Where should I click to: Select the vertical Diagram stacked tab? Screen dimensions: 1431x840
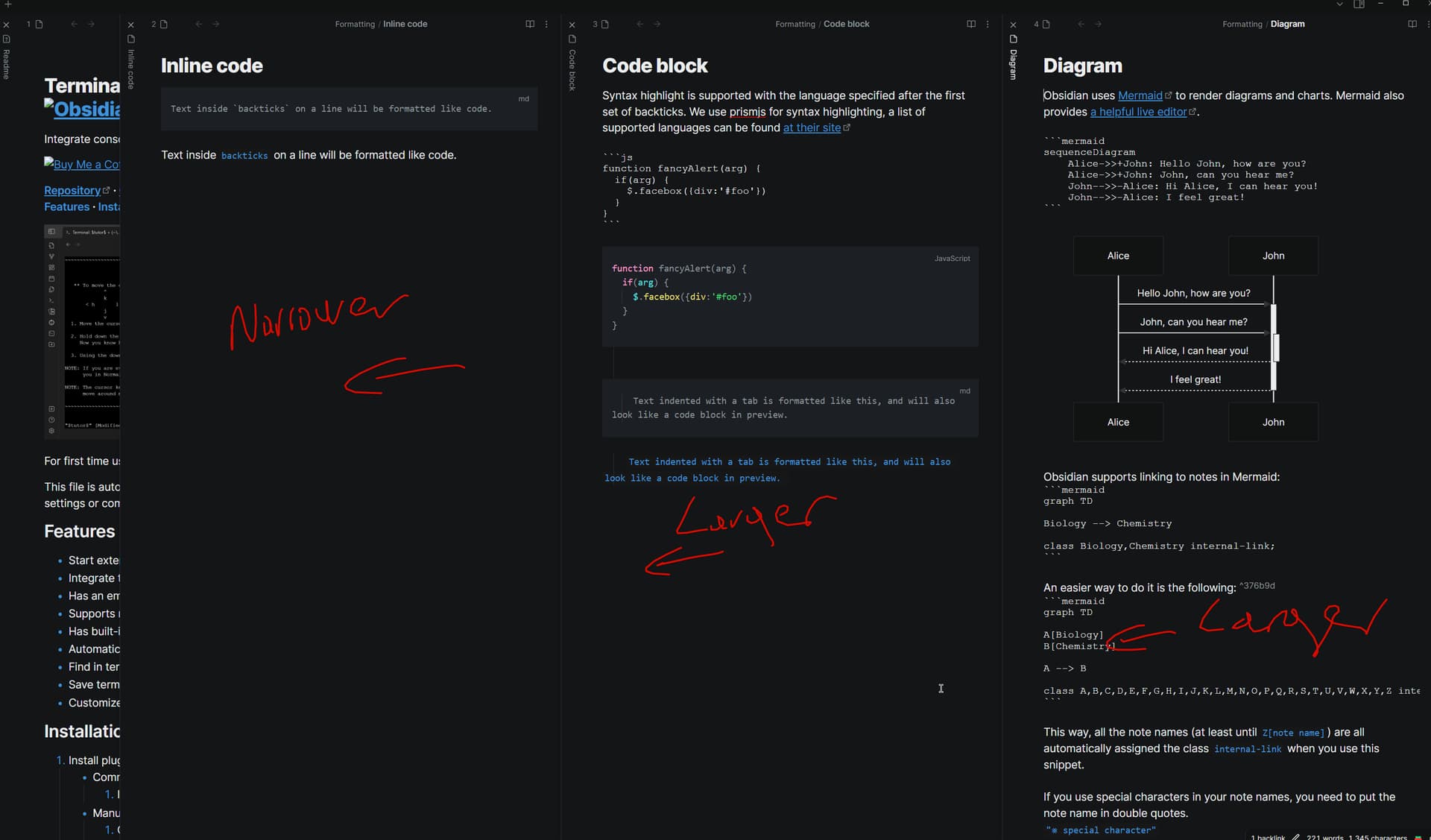point(1013,64)
